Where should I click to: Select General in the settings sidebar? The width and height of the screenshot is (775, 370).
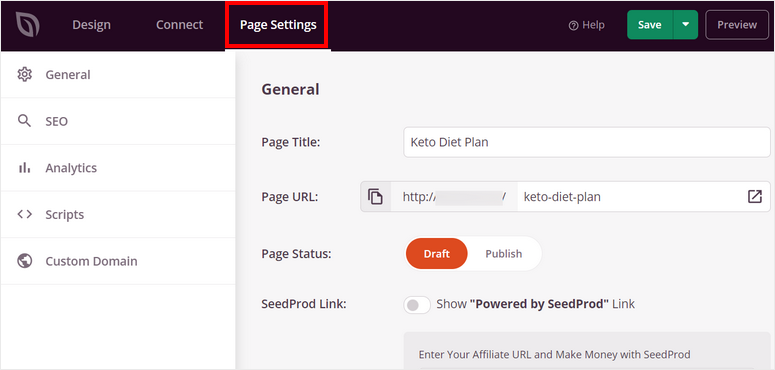pos(118,75)
